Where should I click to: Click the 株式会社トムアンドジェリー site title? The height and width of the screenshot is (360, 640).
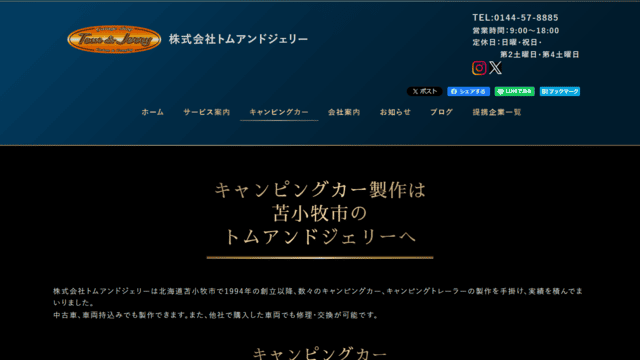click(238, 39)
